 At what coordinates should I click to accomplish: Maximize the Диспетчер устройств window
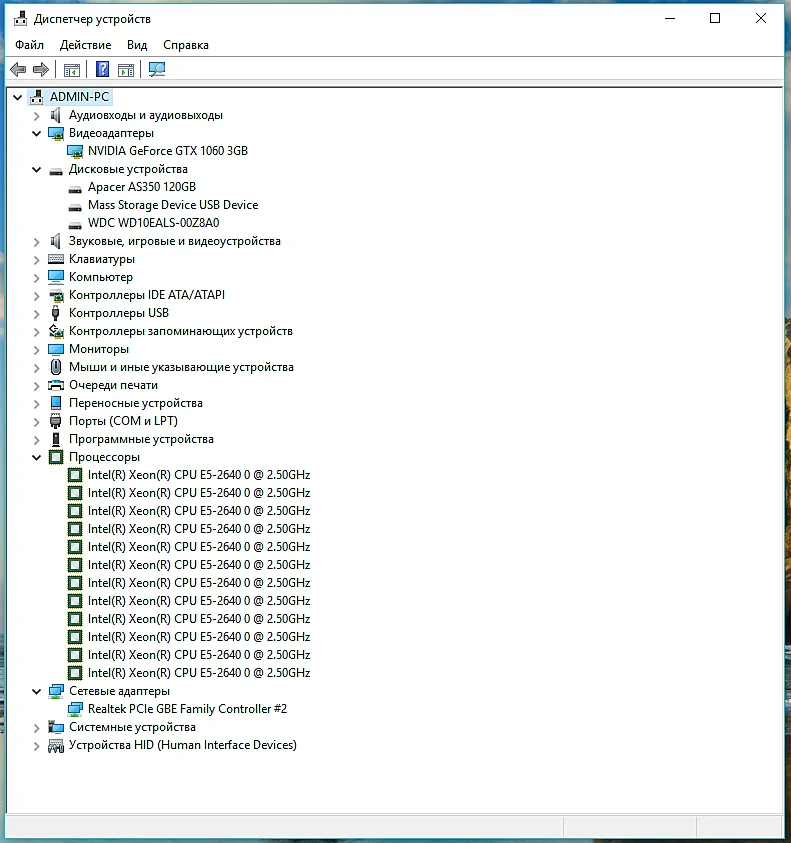click(x=715, y=19)
